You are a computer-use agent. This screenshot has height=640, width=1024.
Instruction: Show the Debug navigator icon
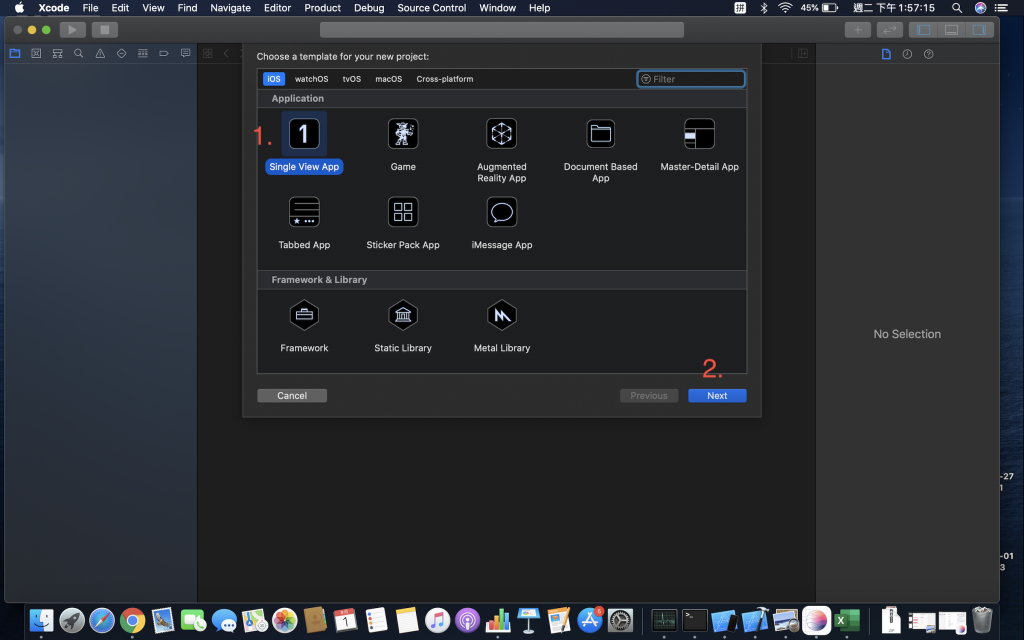(x=142, y=54)
